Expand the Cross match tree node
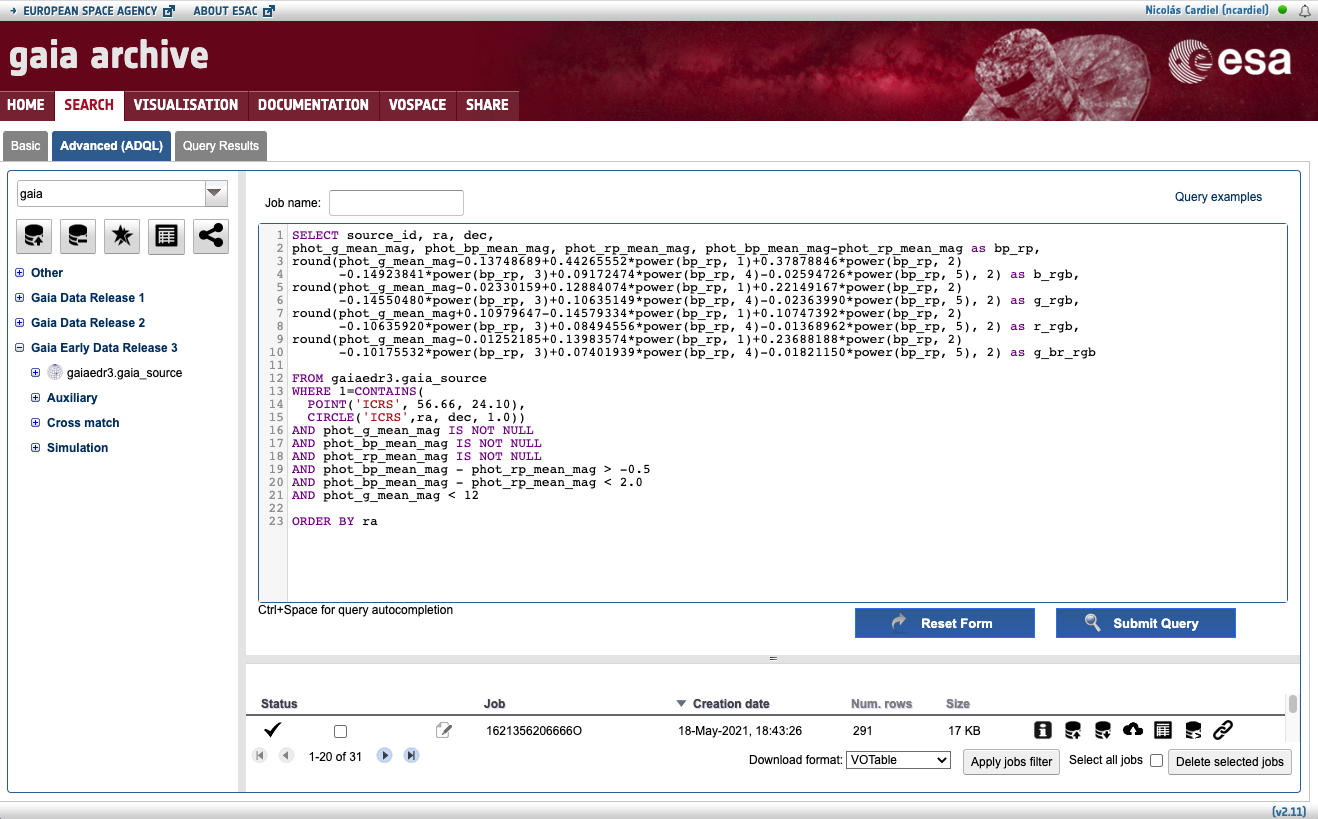 (x=36, y=423)
